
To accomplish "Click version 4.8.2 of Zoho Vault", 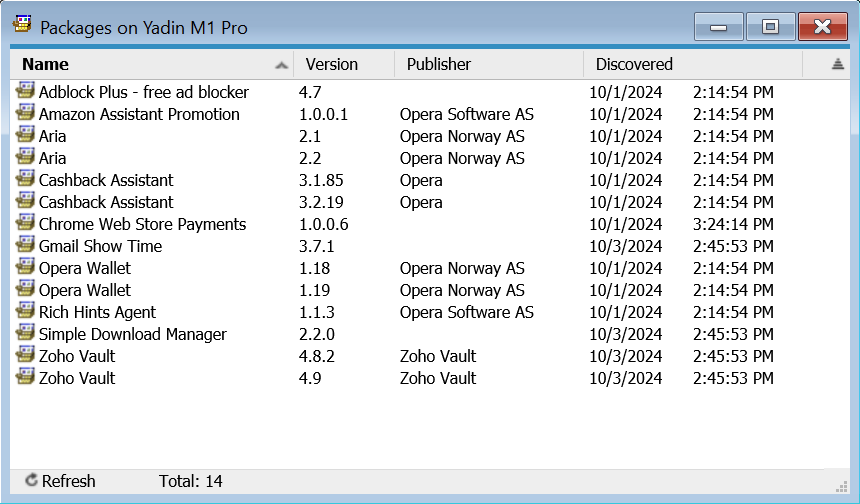I will tap(316, 356).
